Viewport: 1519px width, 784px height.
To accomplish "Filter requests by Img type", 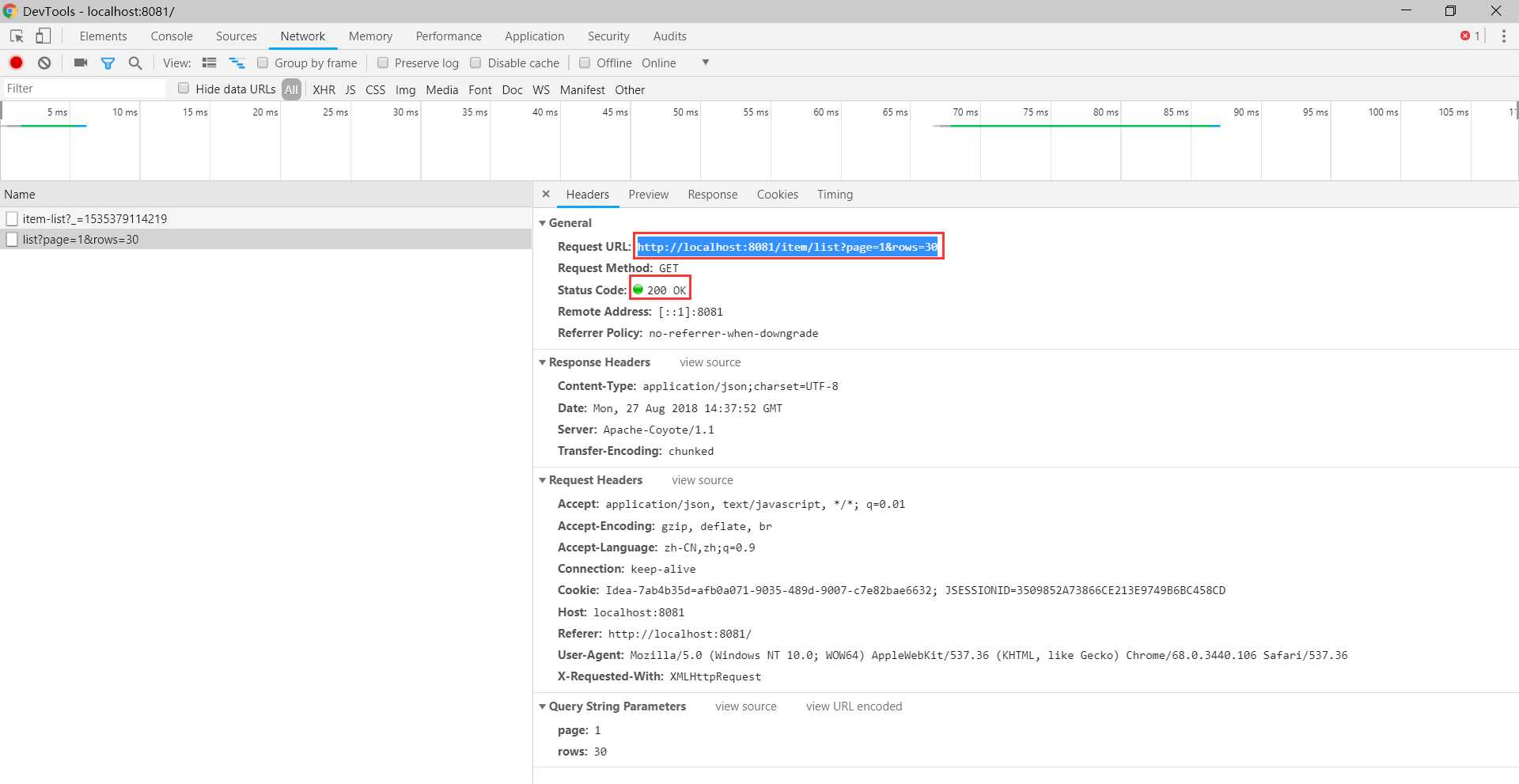I will point(406,89).
